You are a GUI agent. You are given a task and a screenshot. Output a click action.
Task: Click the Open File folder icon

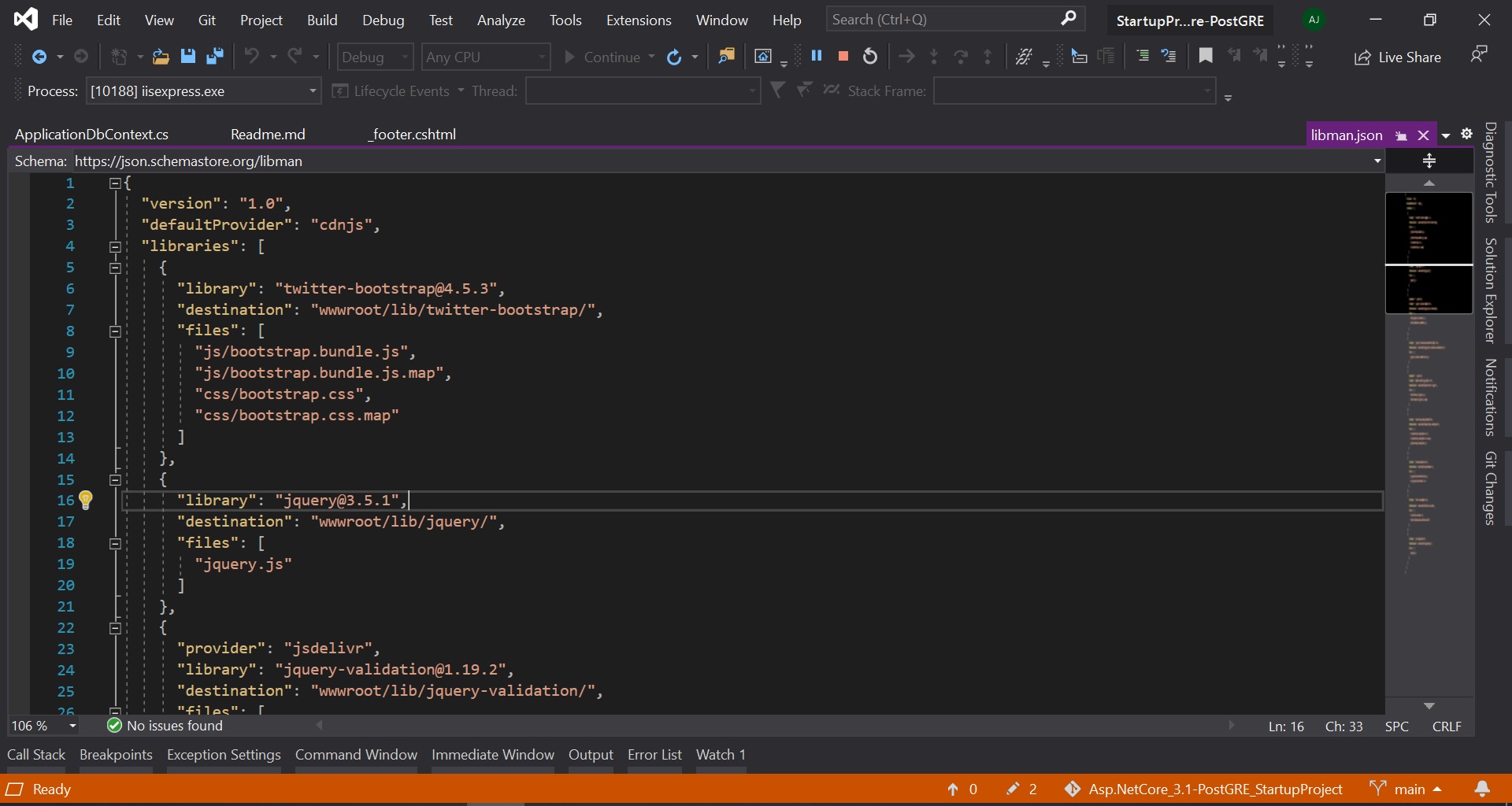[x=161, y=57]
